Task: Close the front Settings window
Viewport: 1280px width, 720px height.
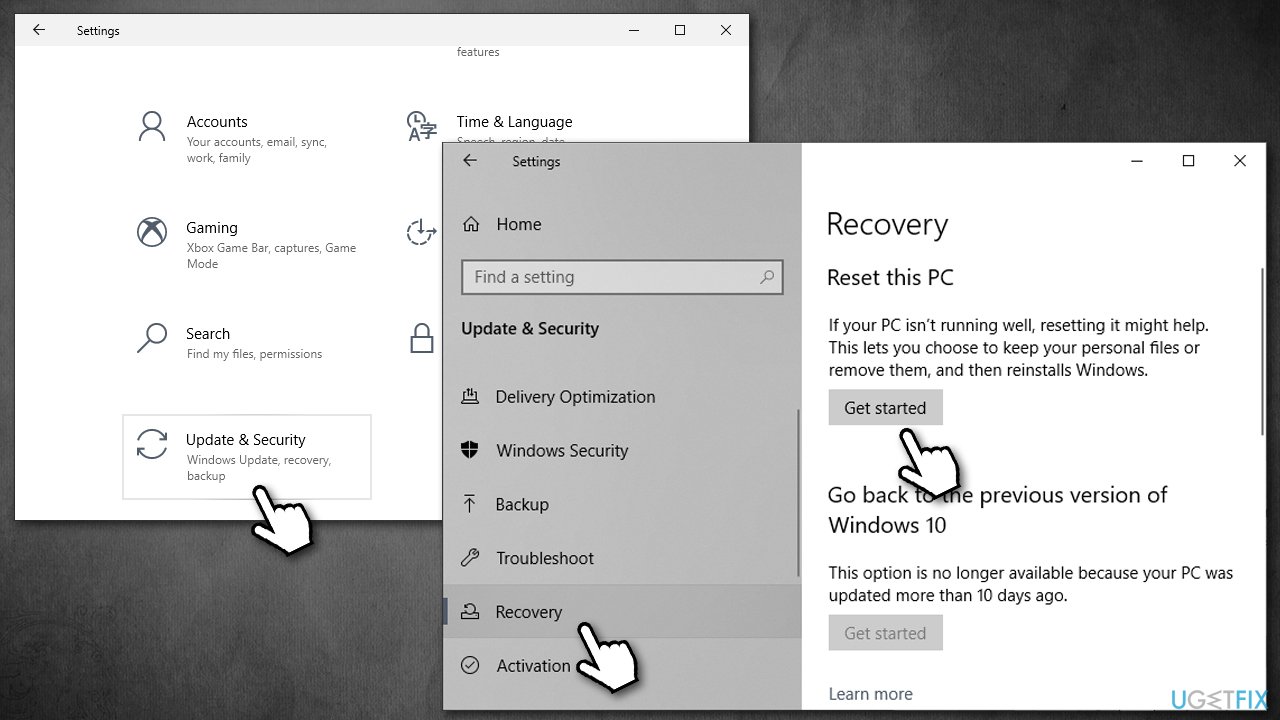Action: pos(1240,161)
